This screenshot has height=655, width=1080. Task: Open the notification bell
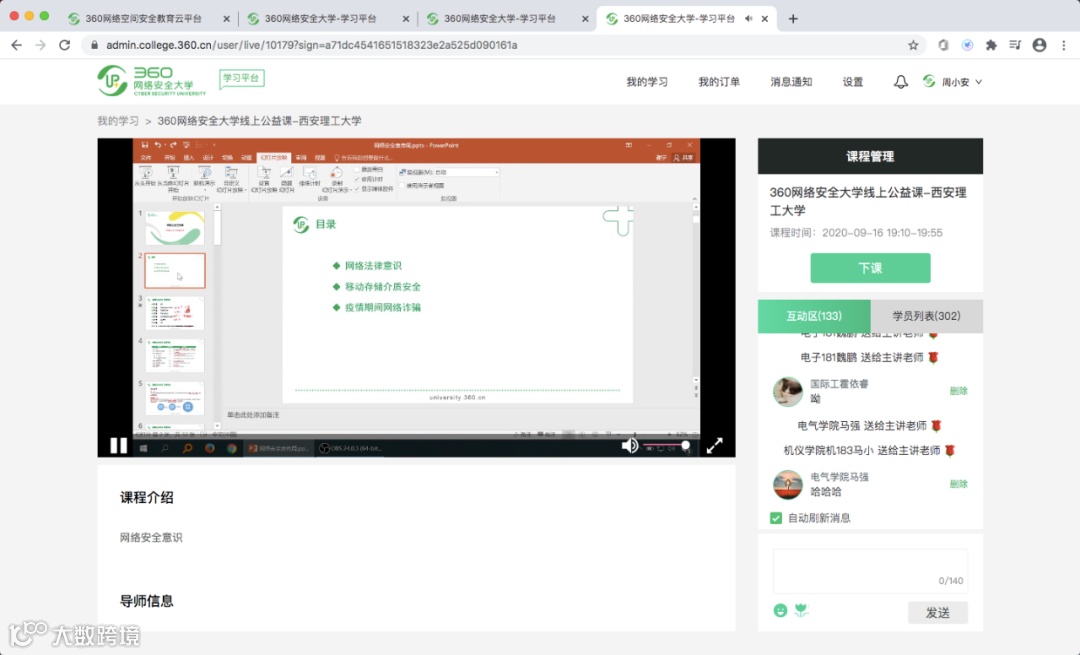point(900,82)
